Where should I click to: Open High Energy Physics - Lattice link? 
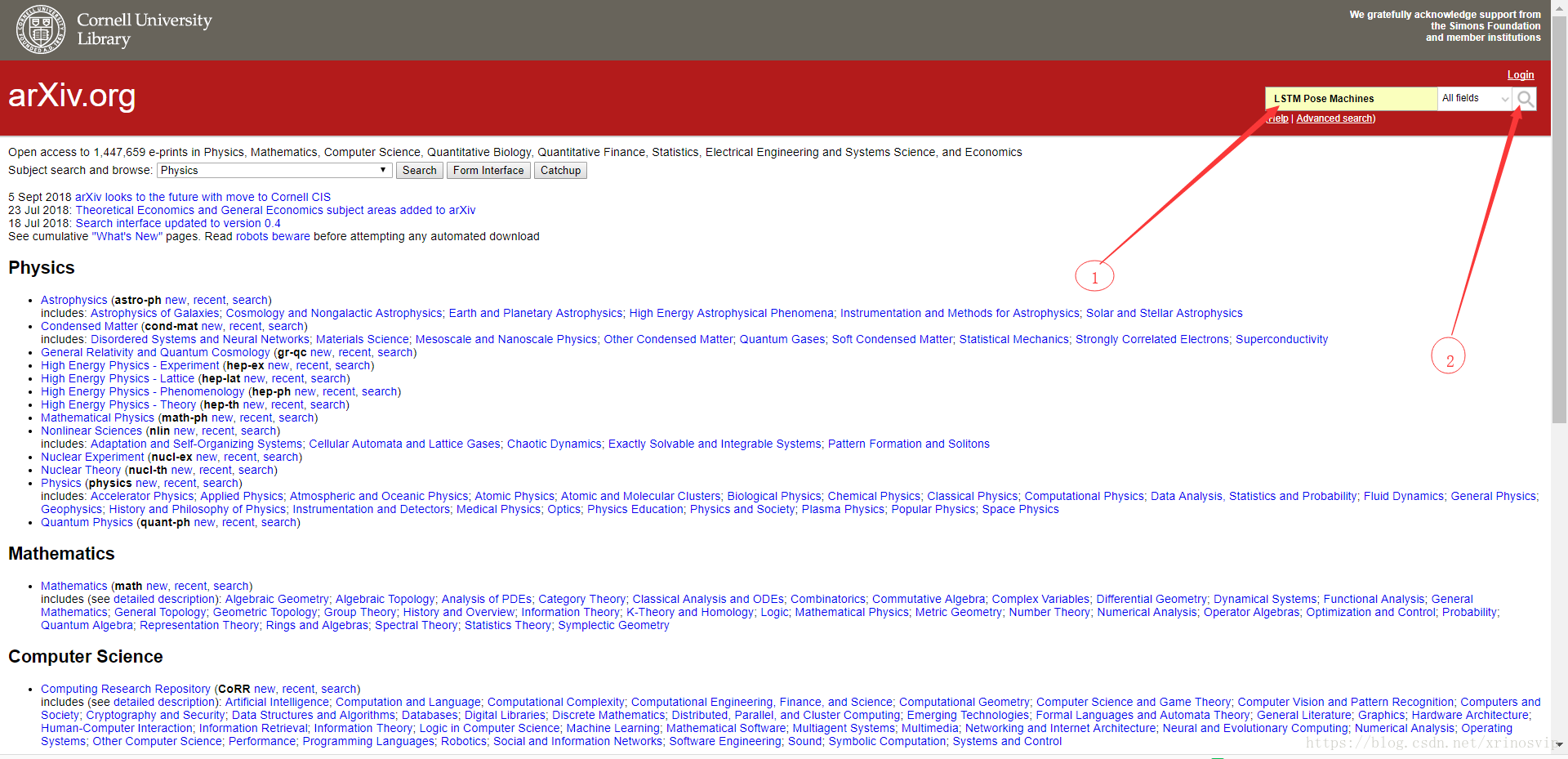click(118, 378)
